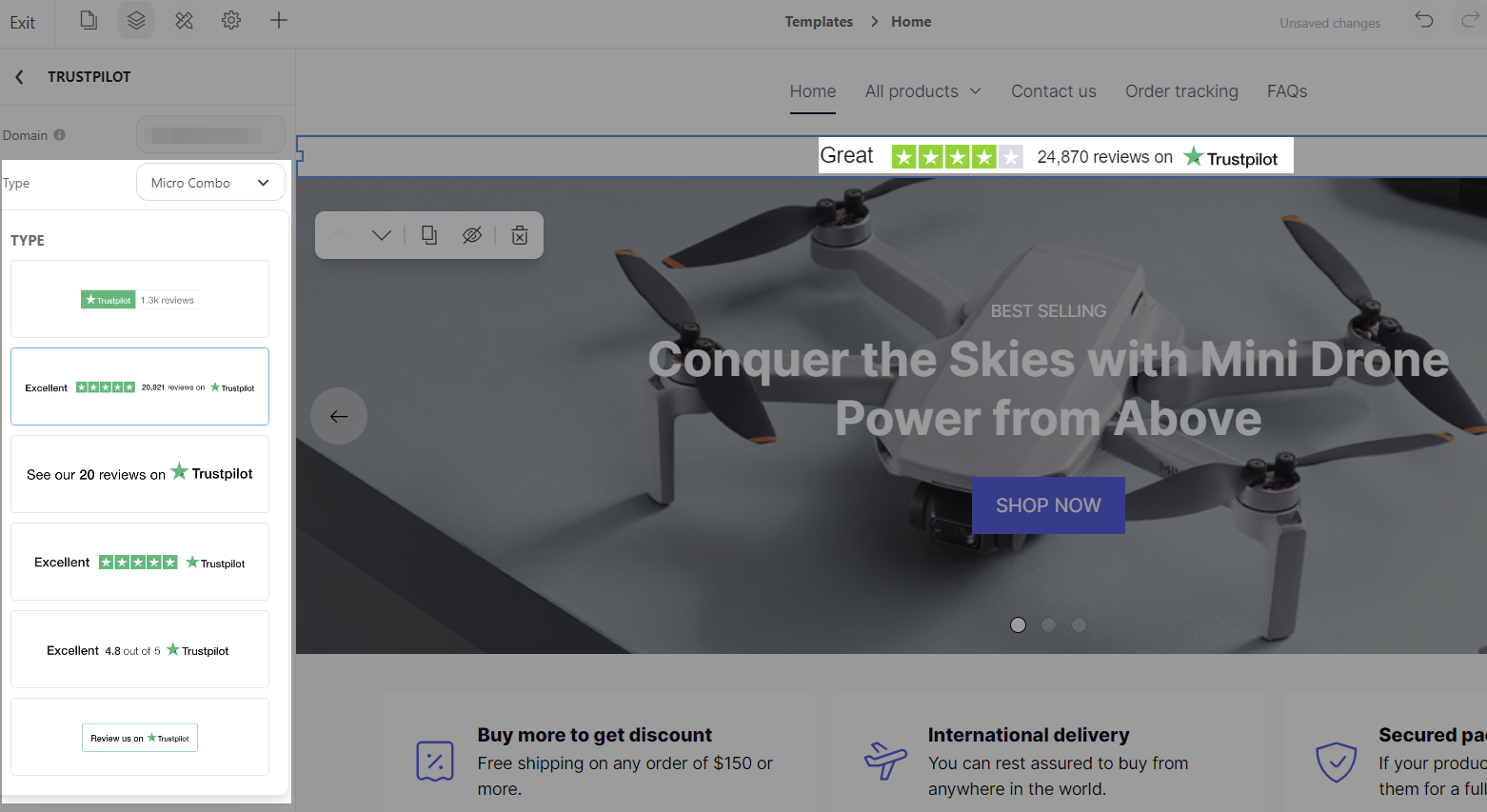This screenshot has height=812, width=1487.
Task: Open theme settings gear icon
Action: pos(231,20)
